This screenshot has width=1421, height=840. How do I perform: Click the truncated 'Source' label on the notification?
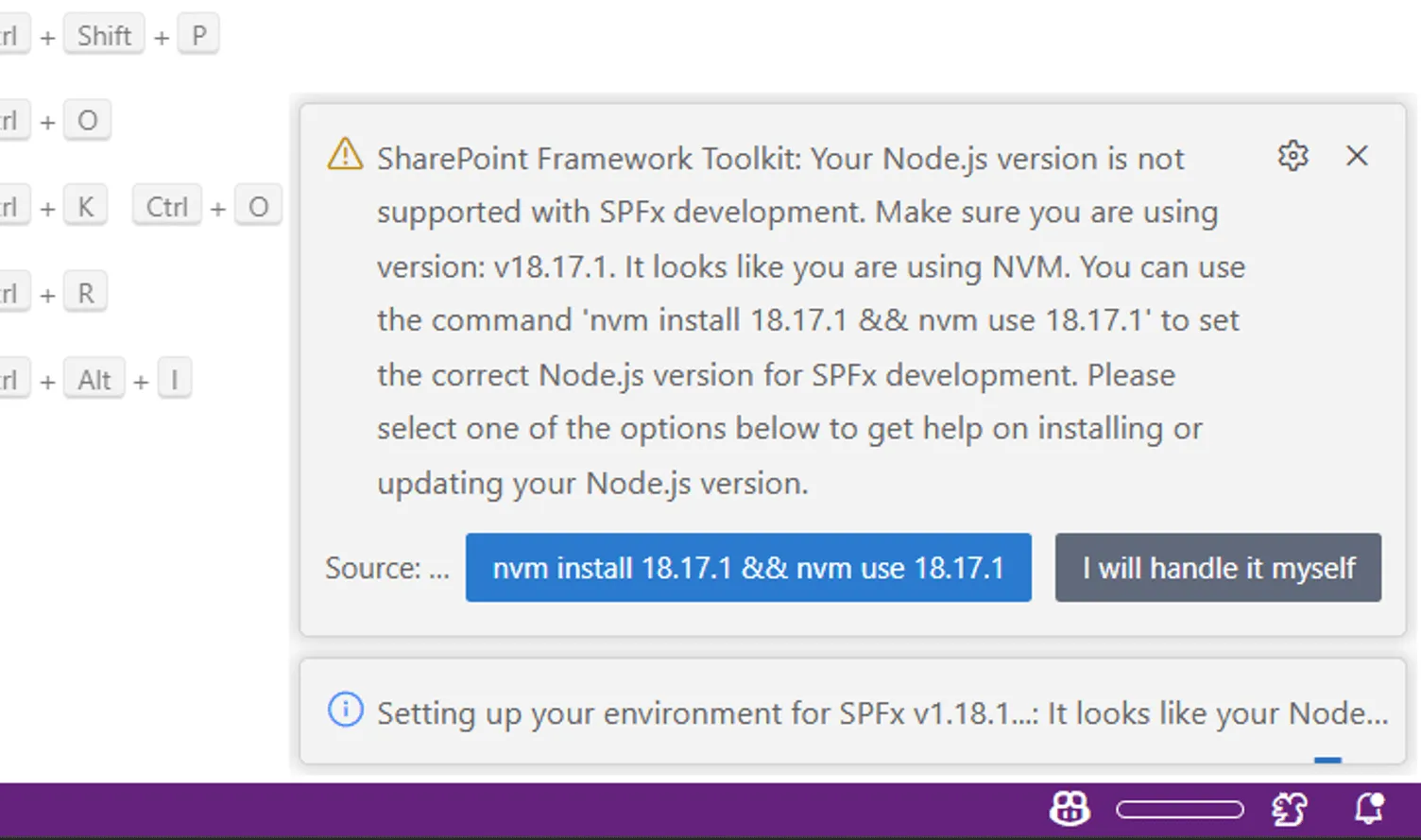click(x=385, y=567)
